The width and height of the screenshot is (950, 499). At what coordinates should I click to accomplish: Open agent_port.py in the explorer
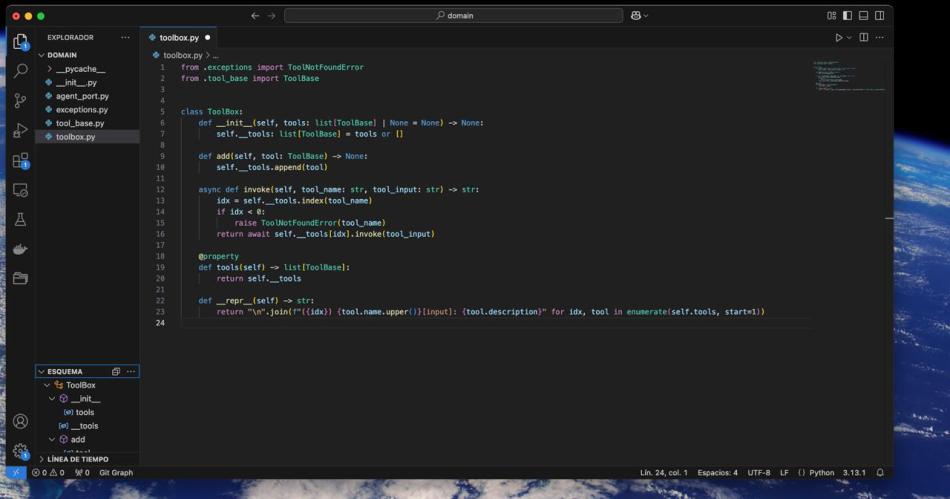point(82,96)
